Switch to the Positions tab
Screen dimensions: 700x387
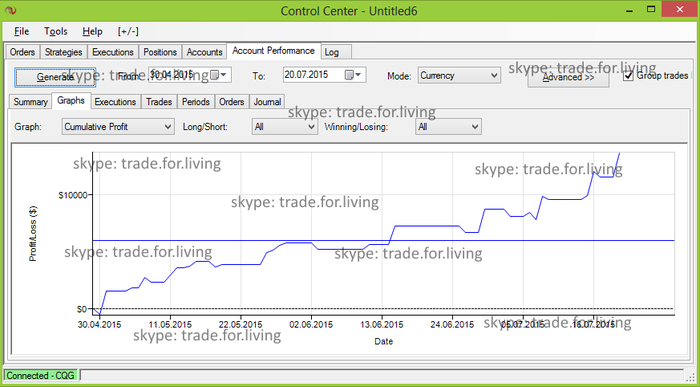click(x=160, y=52)
